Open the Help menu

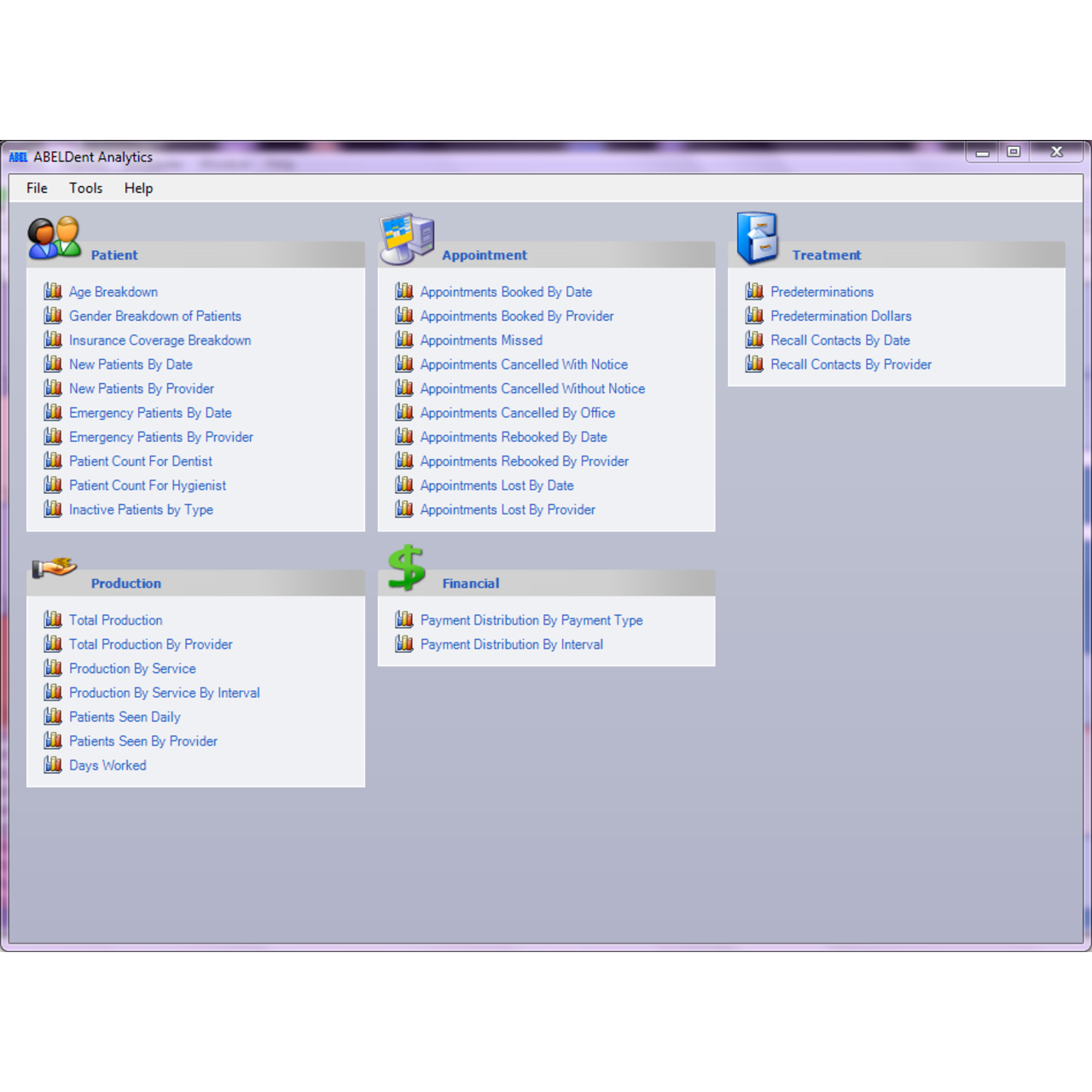click(138, 189)
